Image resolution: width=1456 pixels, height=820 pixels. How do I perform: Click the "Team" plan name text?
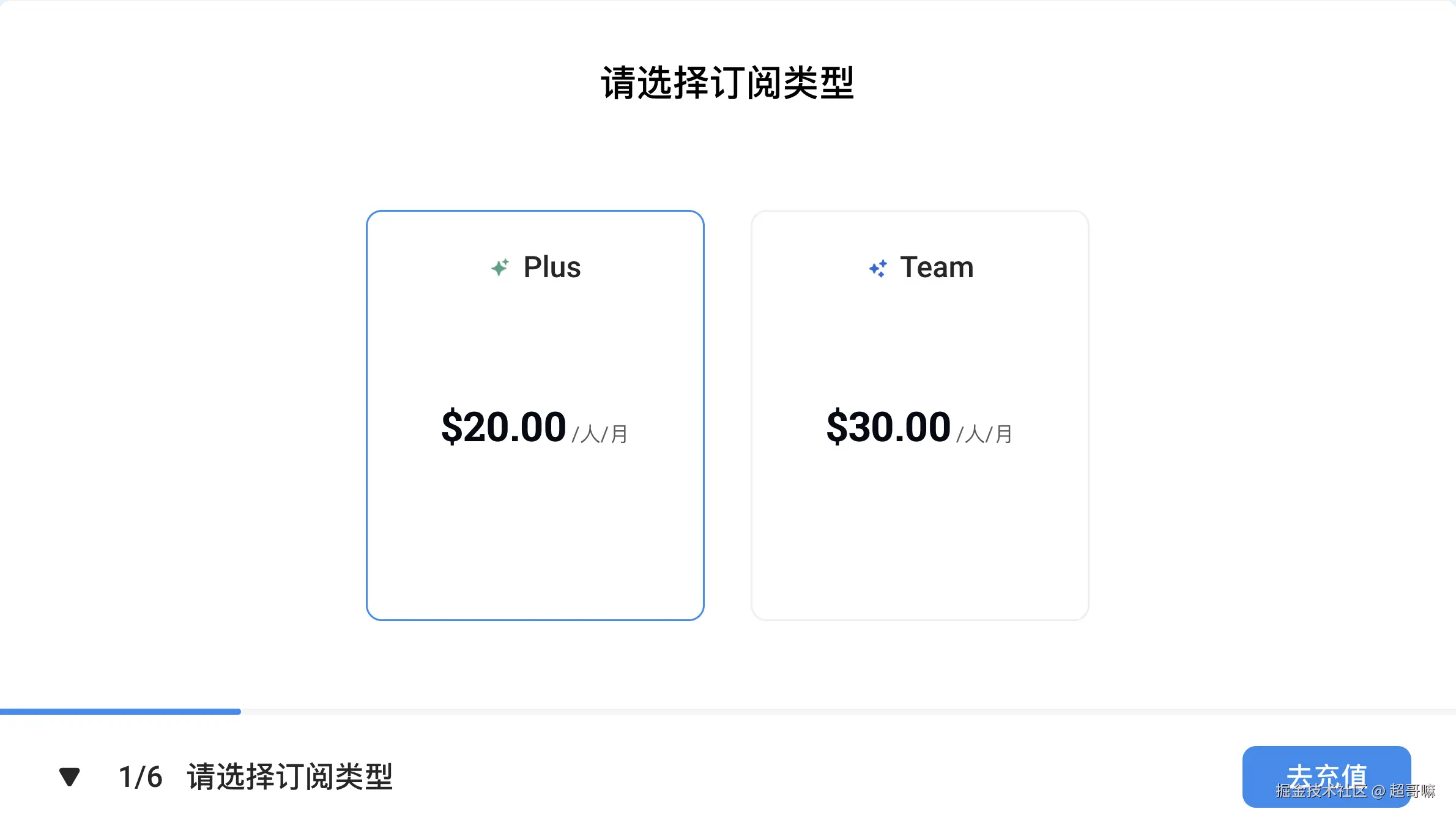(x=937, y=267)
